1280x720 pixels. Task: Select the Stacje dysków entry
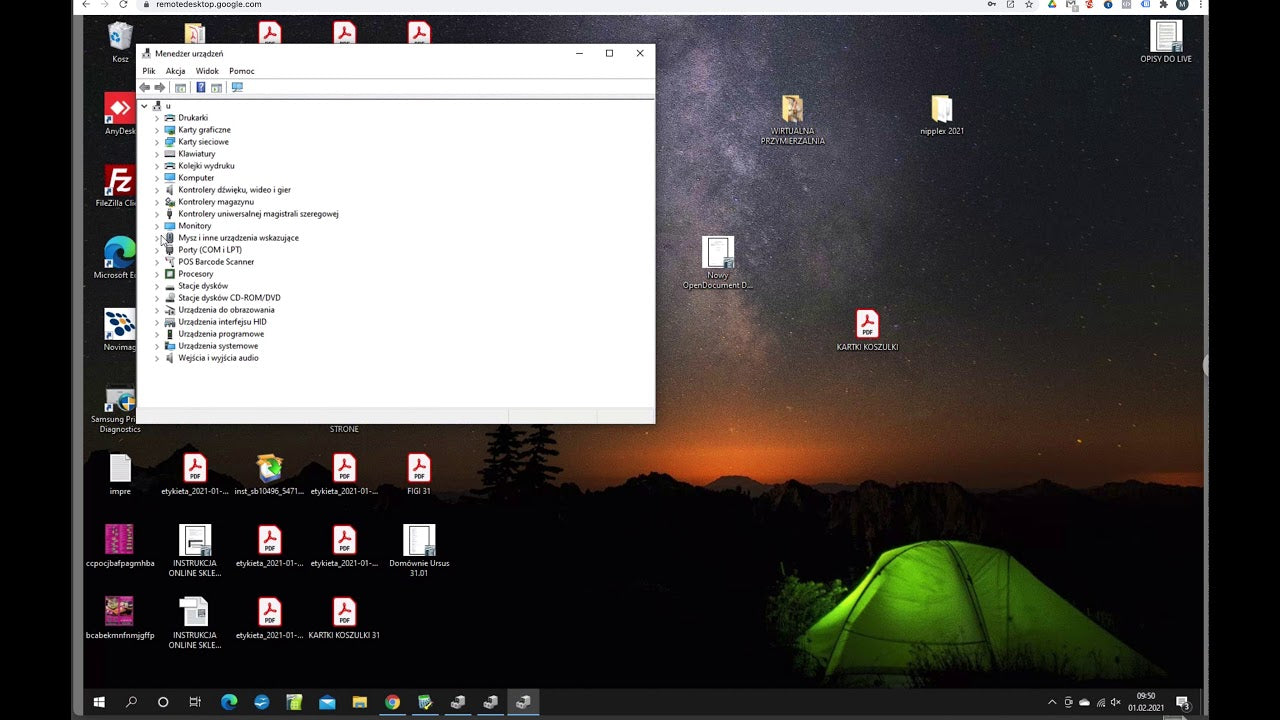pos(203,286)
